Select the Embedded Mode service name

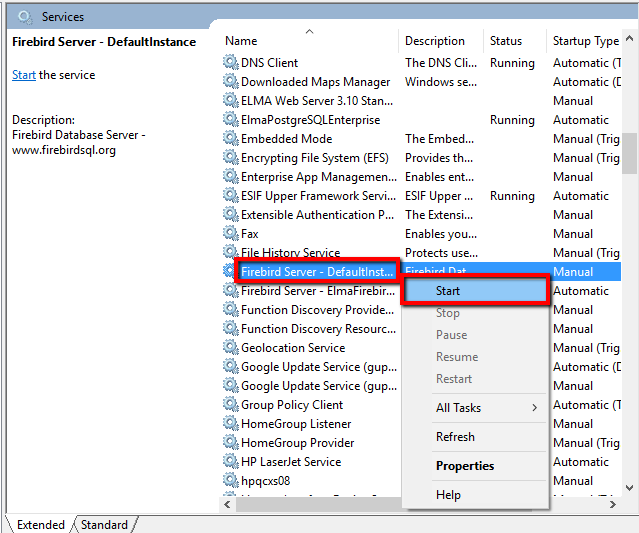click(x=286, y=139)
